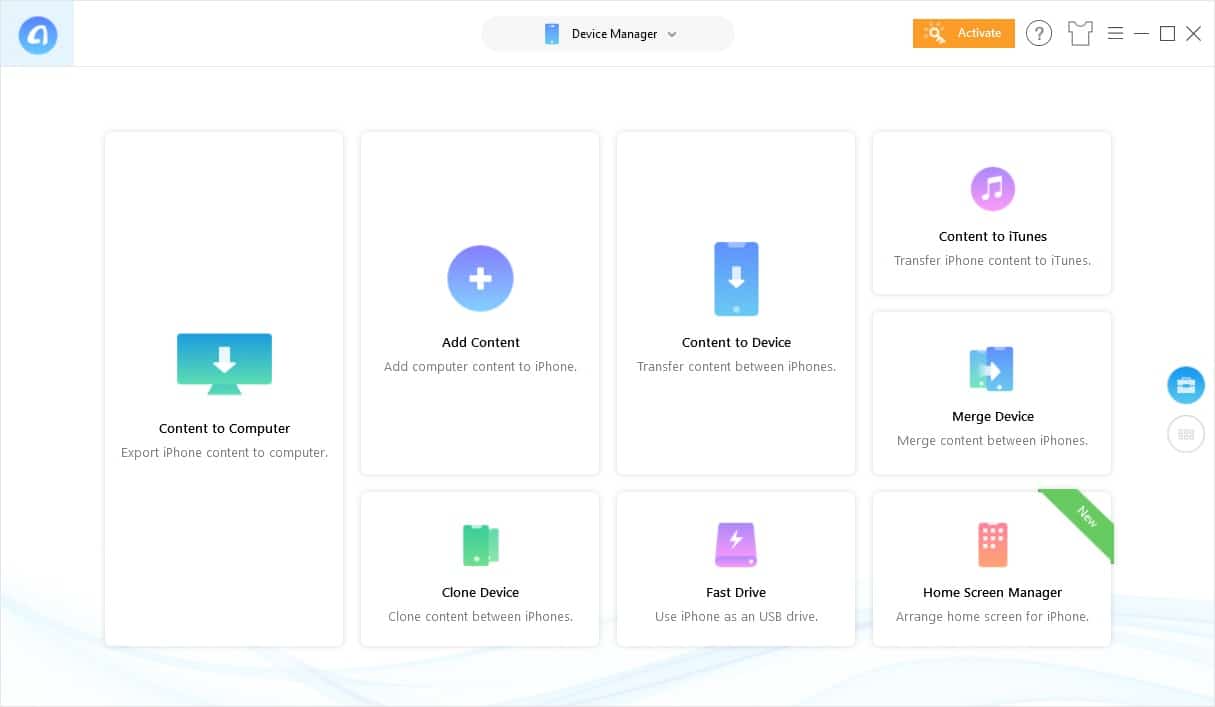The image size is (1215, 707).
Task: Switch to the blue toolbox view button
Action: coord(1186,385)
